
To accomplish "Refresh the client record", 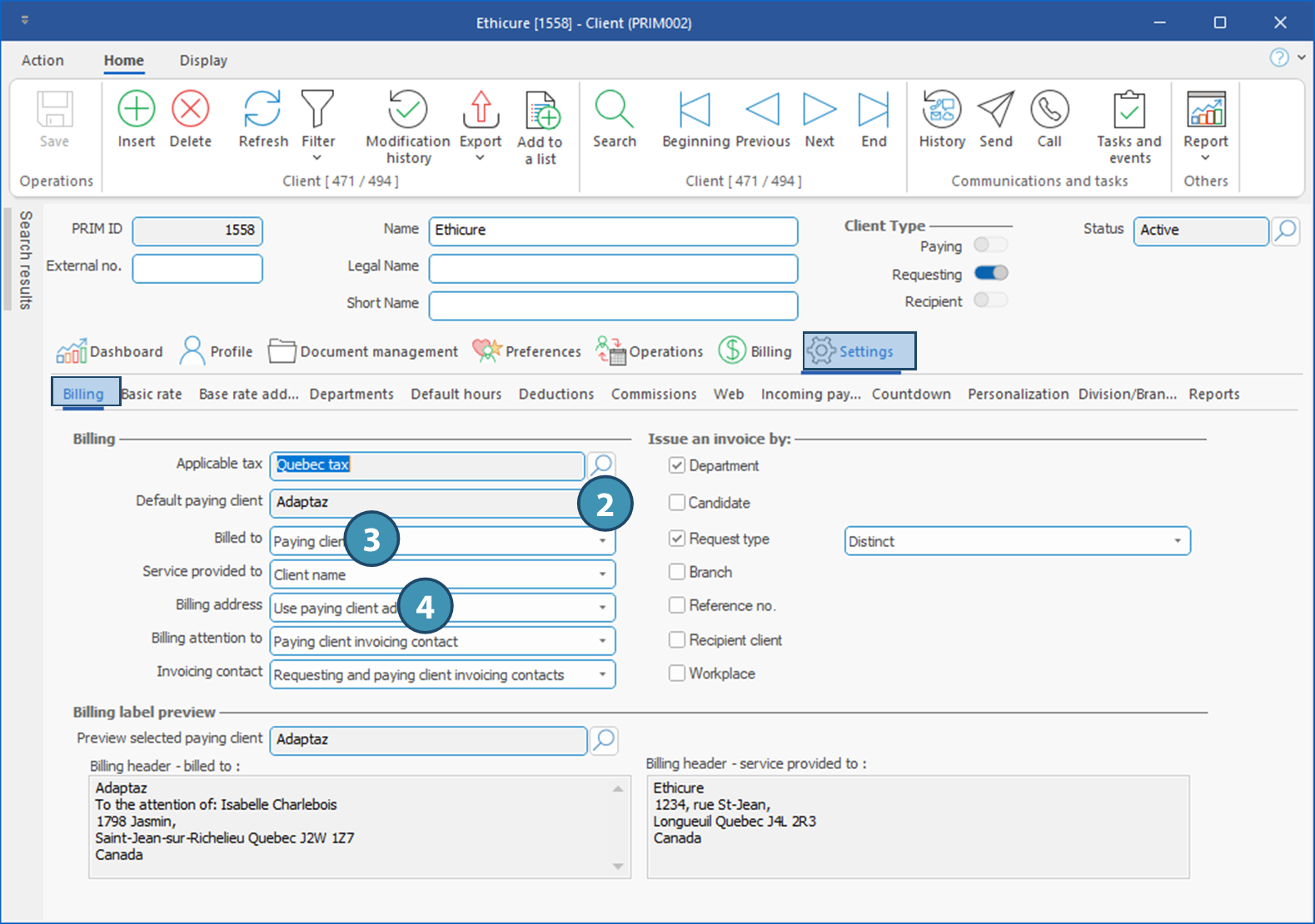I will 262,110.
